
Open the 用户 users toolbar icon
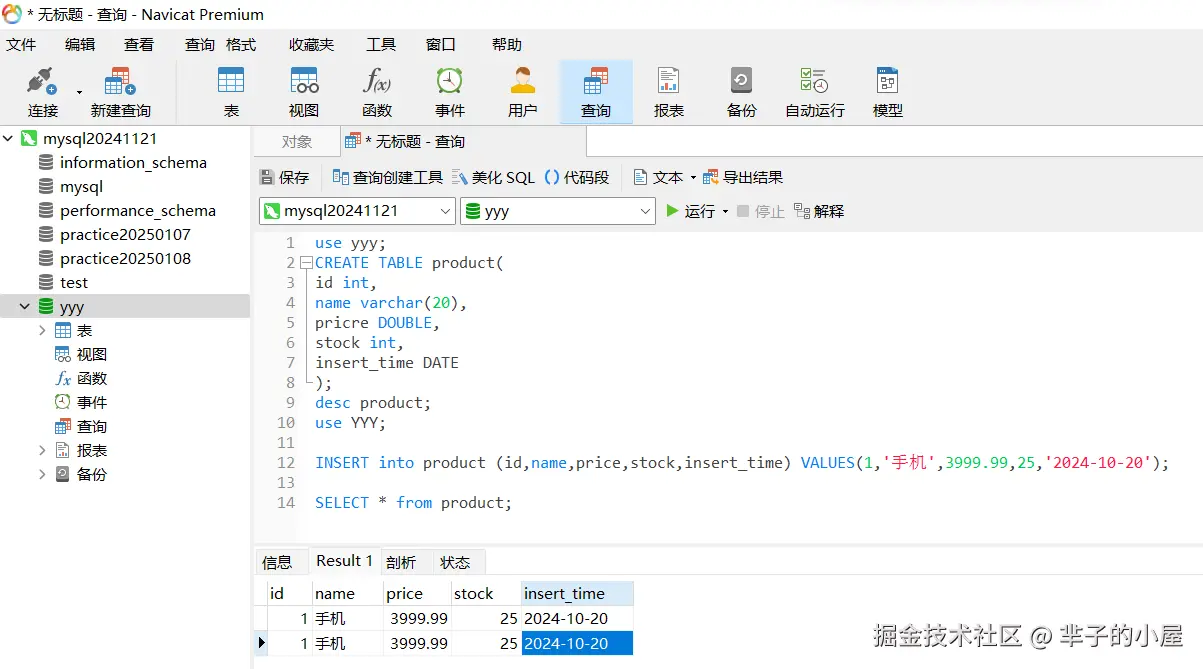coord(523,92)
